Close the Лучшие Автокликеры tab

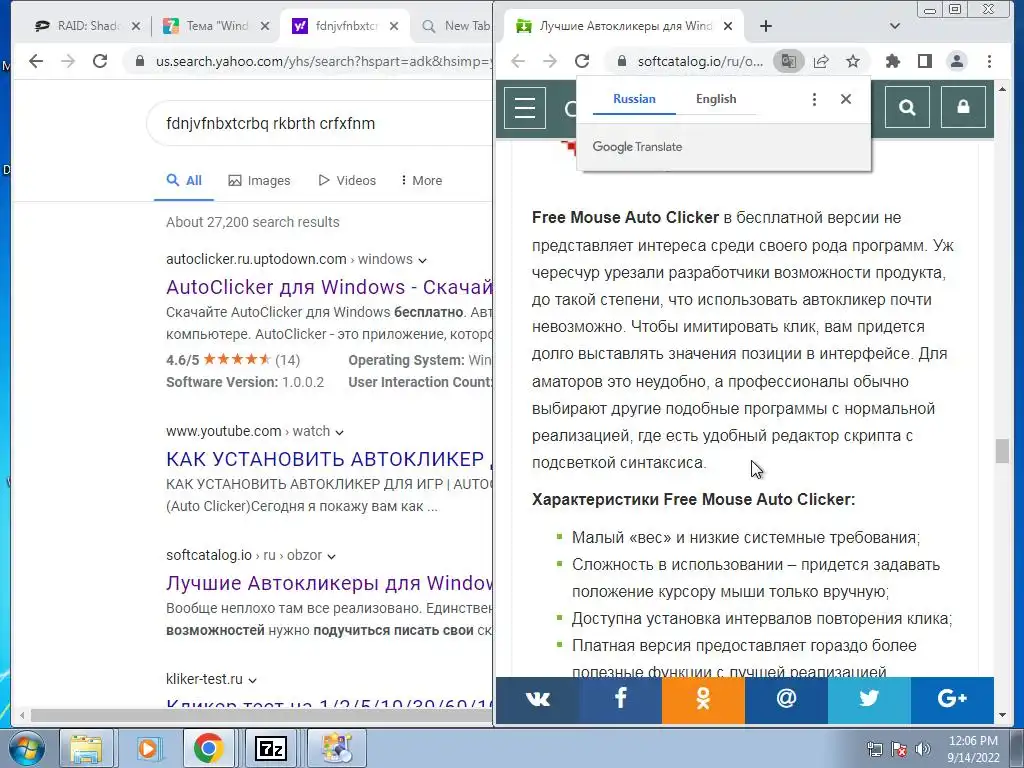[728, 26]
